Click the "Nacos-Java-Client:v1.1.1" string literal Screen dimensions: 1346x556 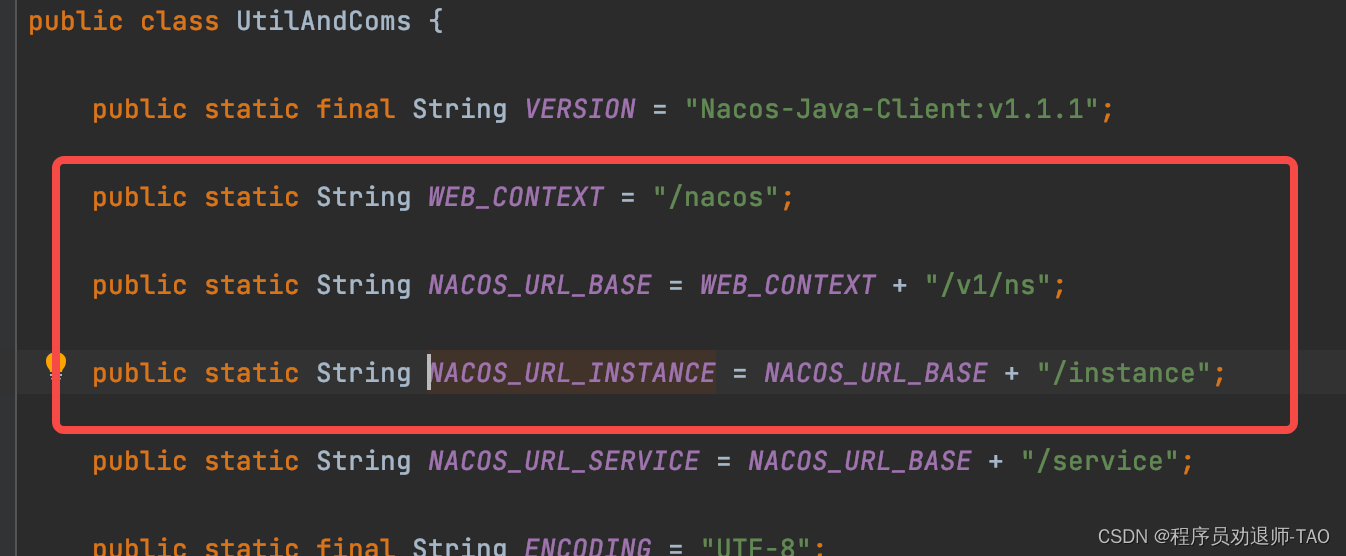[x=892, y=109]
